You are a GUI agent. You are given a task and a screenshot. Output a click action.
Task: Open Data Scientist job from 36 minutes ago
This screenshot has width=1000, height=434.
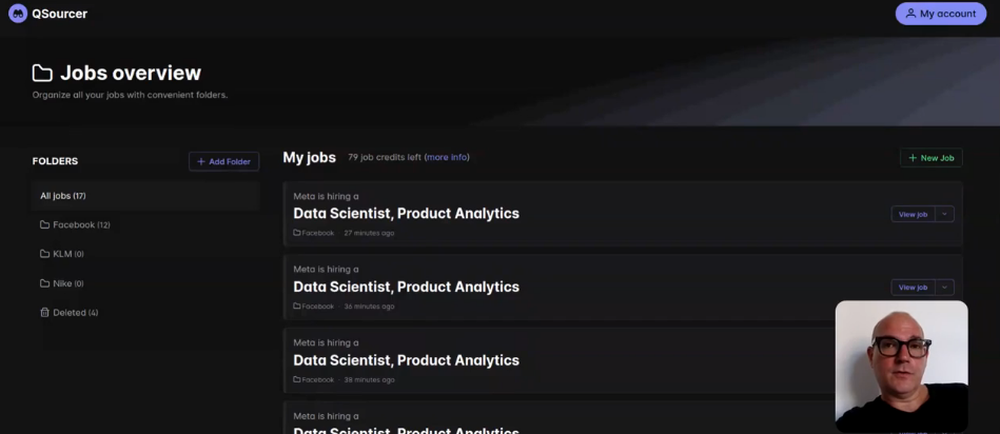click(x=406, y=287)
